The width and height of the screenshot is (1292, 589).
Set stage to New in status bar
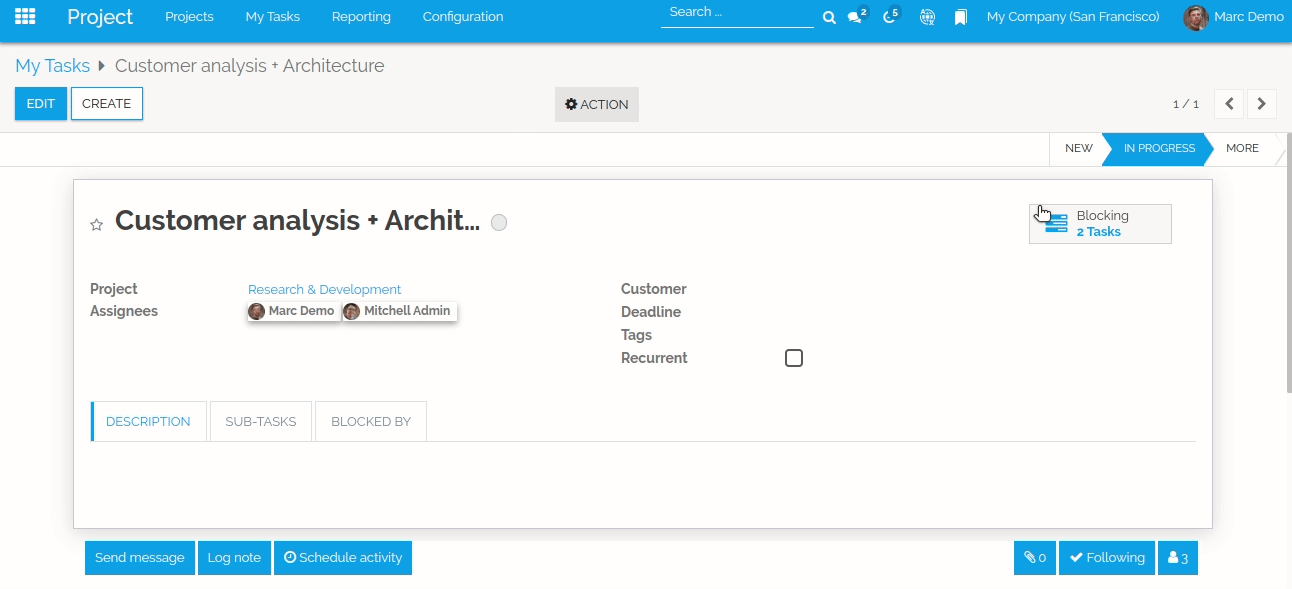(x=1078, y=148)
